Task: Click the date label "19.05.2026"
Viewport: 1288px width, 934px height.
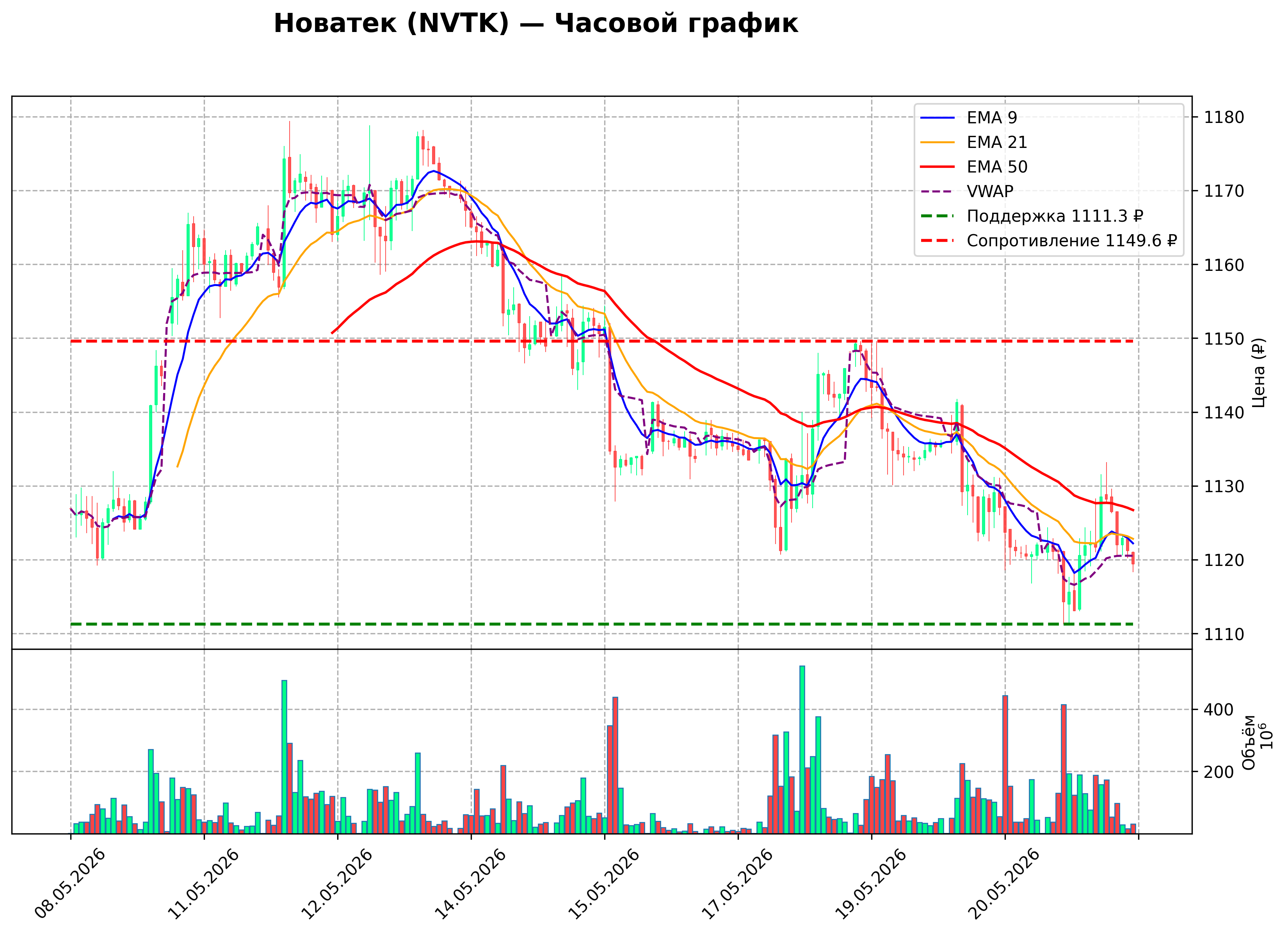Action: click(x=872, y=884)
